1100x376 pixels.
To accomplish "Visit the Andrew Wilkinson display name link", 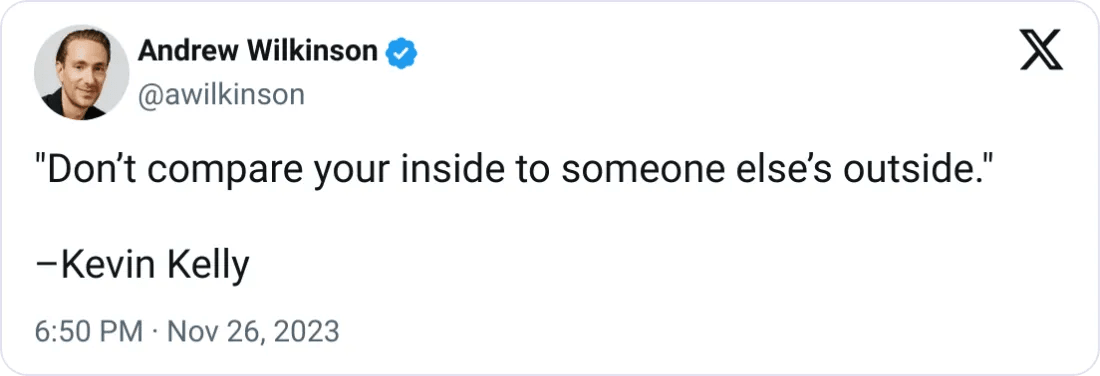I will (x=257, y=52).
